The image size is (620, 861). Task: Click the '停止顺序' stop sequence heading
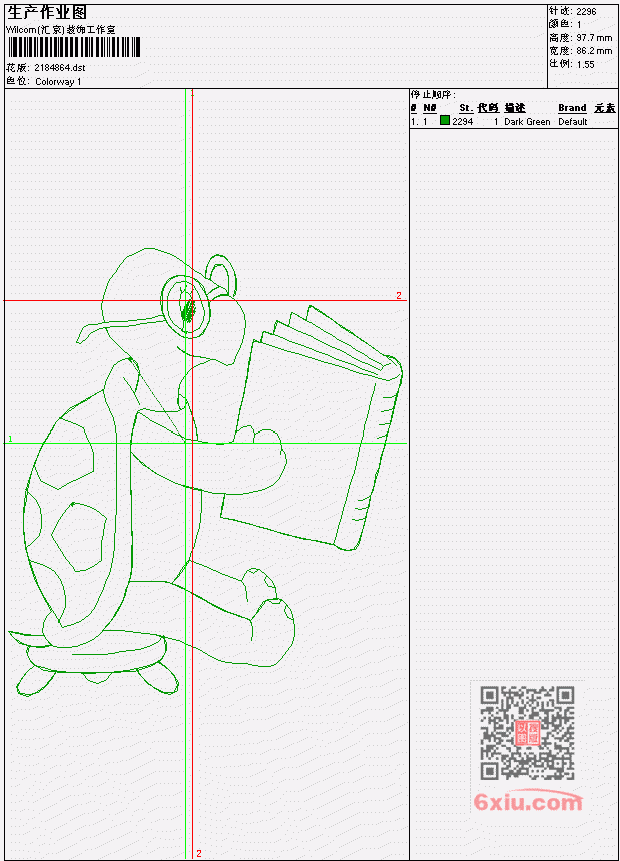(x=433, y=94)
